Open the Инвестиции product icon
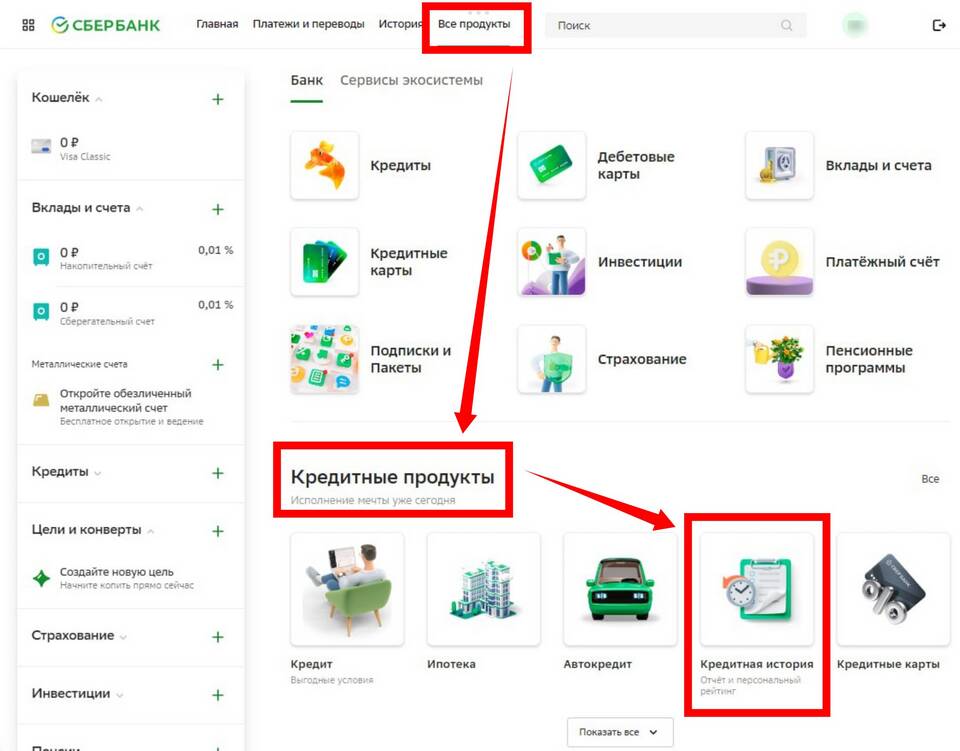 pyautogui.click(x=551, y=262)
